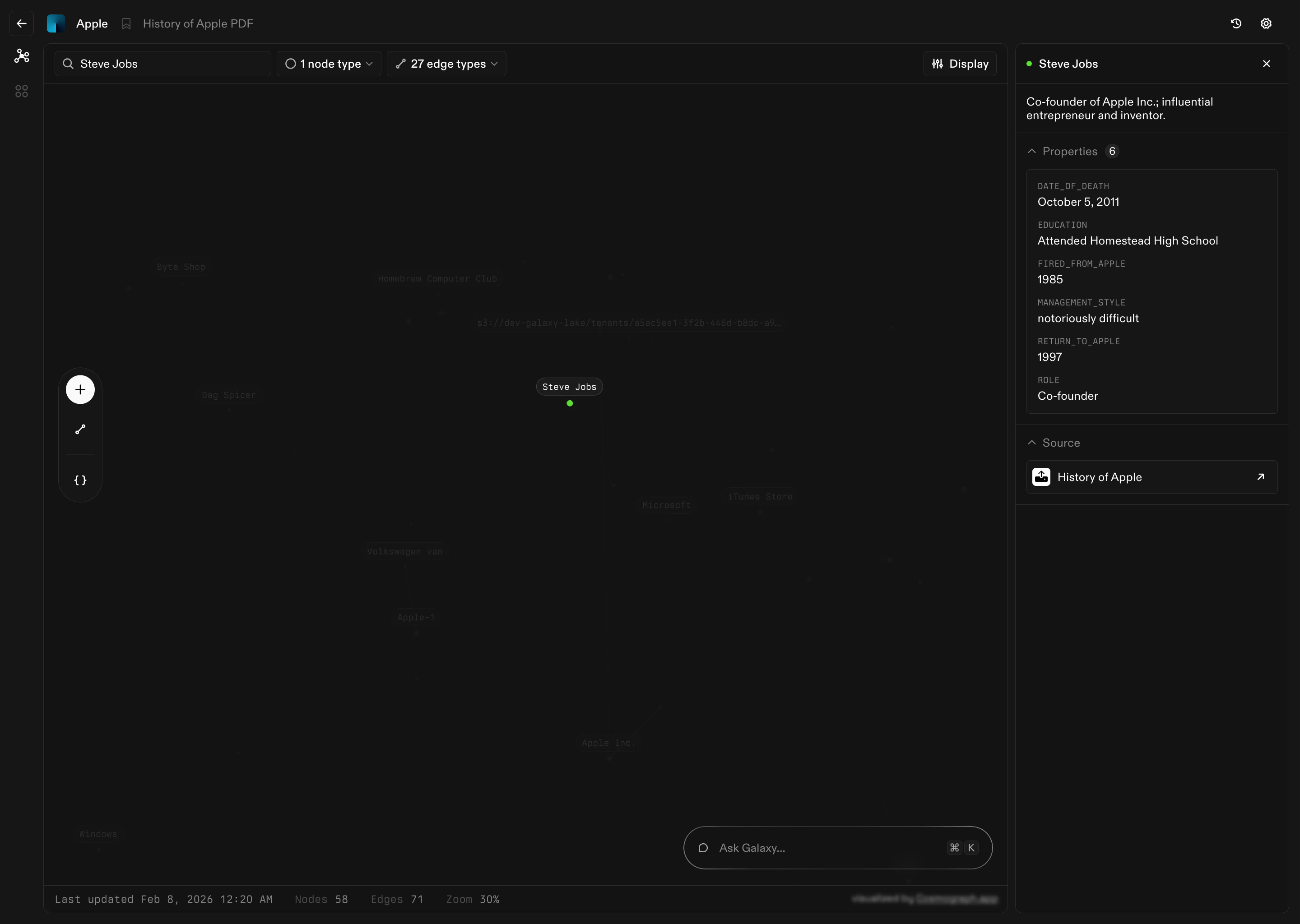Select the add edge tool

pyautogui.click(x=80, y=430)
